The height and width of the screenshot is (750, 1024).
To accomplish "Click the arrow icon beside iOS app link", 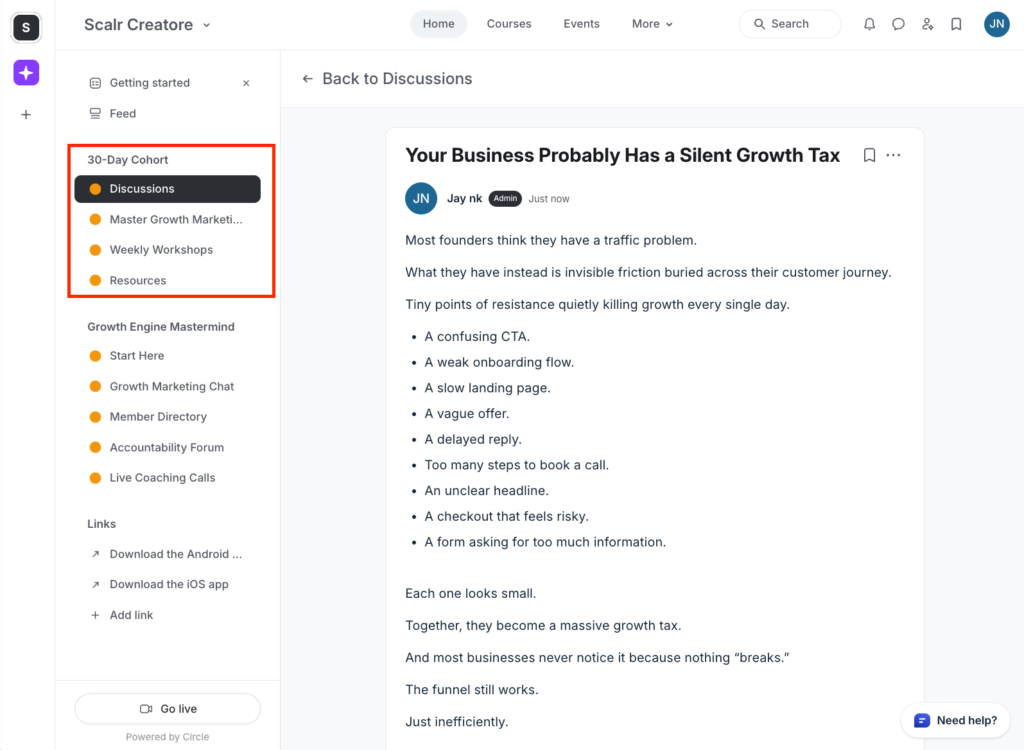I will click(95, 585).
